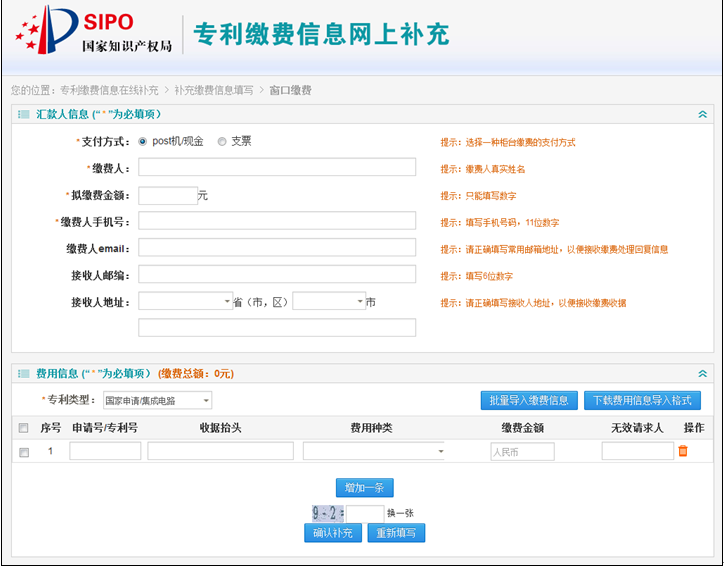Click the 申请号/专利号 column header
This screenshot has width=724, height=566.
[x=105, y=428]
